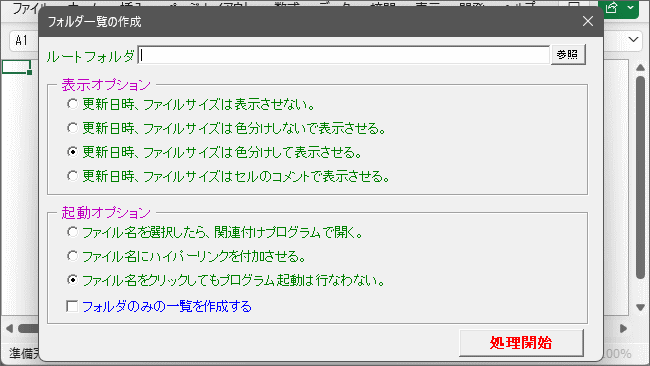Screen dimensions: 650x366
Task: Select no program launch on click radio
Action: tap(73, 280)
